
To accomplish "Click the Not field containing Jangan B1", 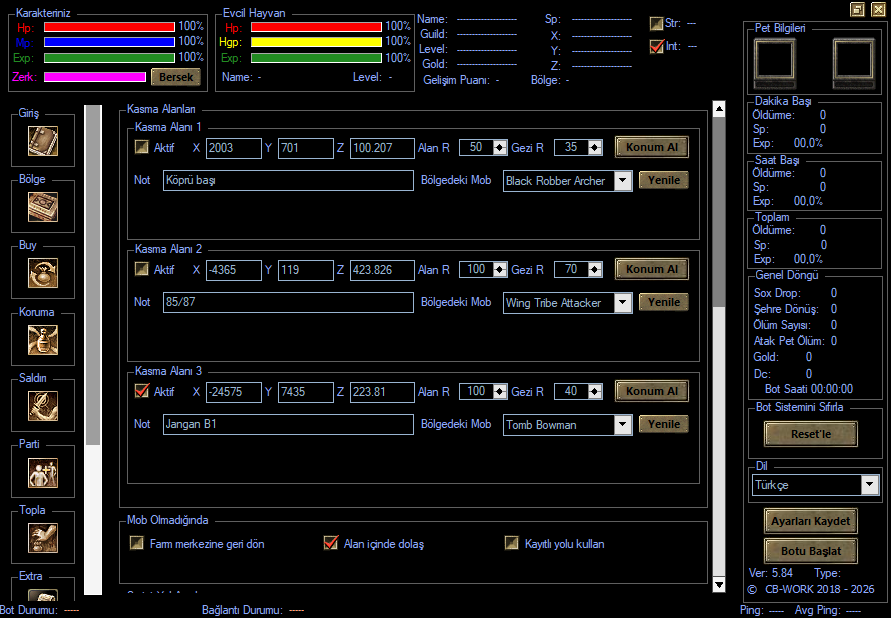I will (x=288, y=424).
